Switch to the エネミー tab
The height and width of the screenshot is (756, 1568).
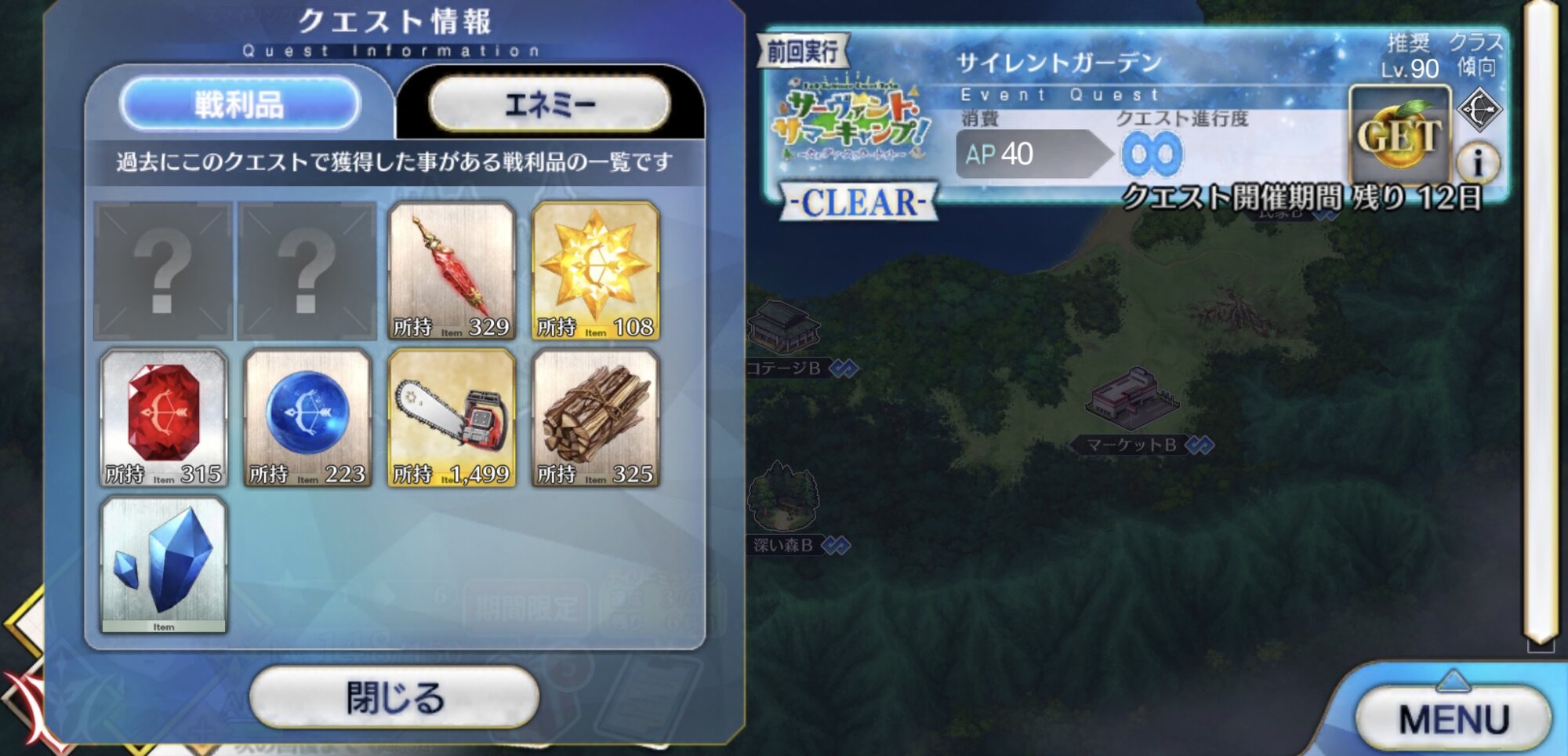[550, 104]
